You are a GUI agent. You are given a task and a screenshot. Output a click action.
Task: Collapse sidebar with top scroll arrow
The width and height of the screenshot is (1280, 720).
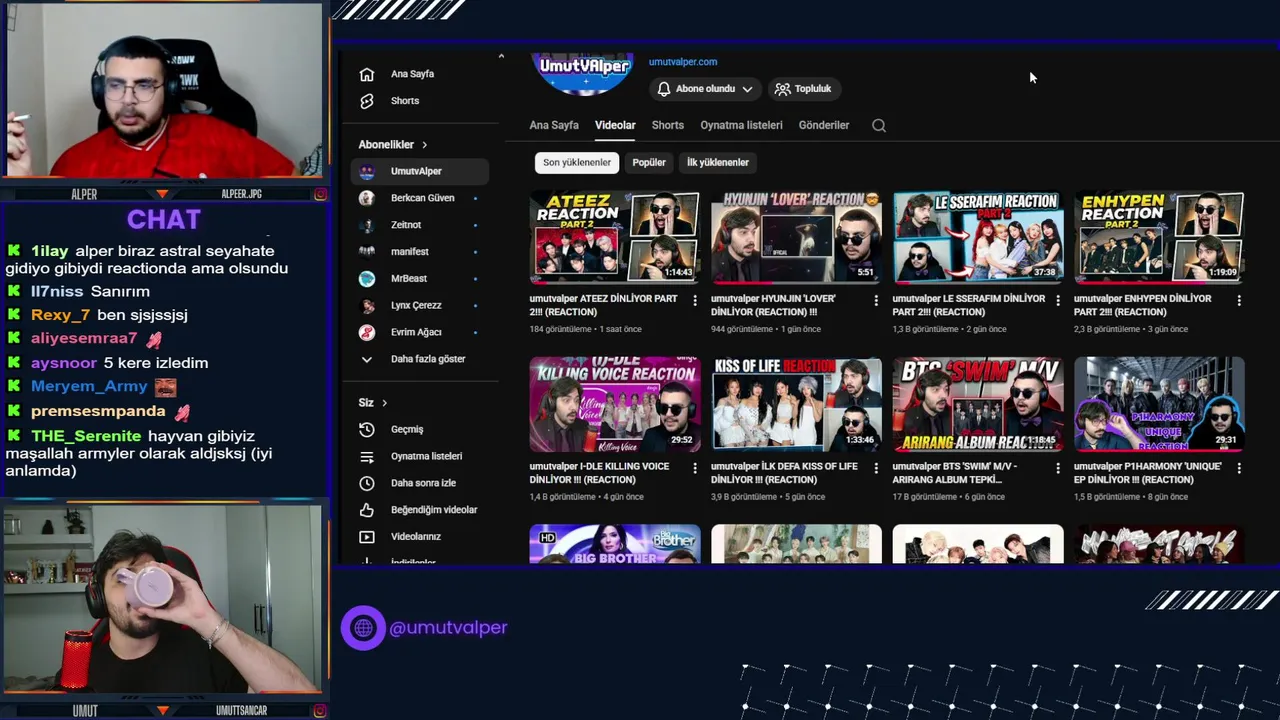click(501, 57)
